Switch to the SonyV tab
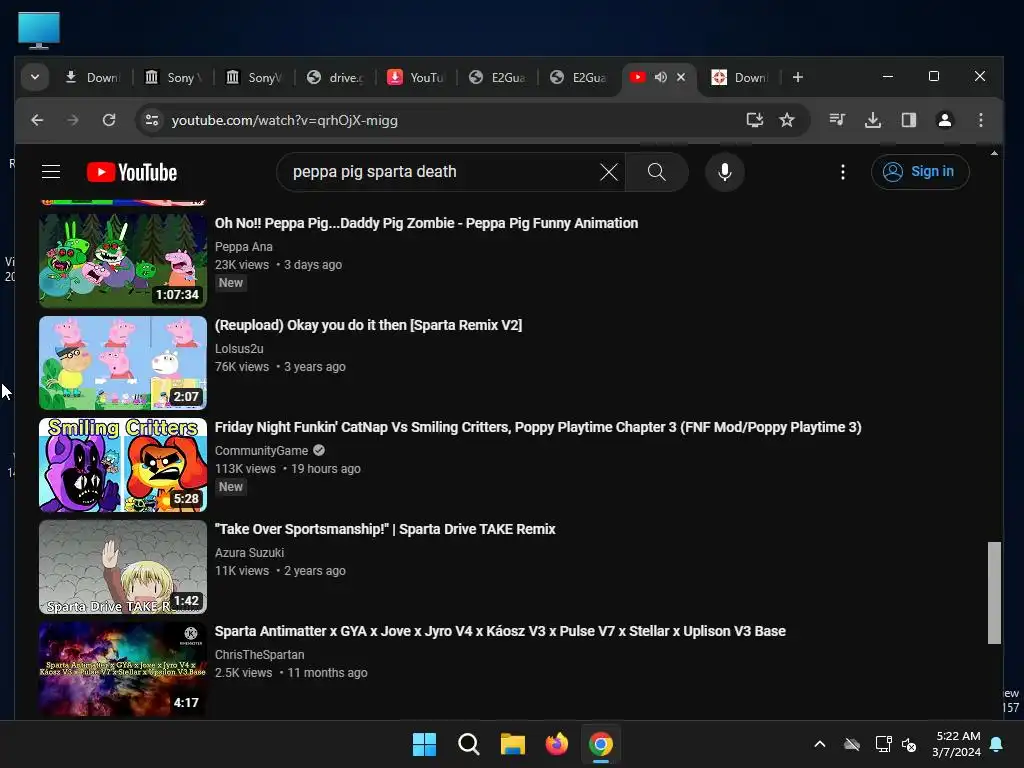The width and height of the screenshot is (1024, 768). pos(254,78)
